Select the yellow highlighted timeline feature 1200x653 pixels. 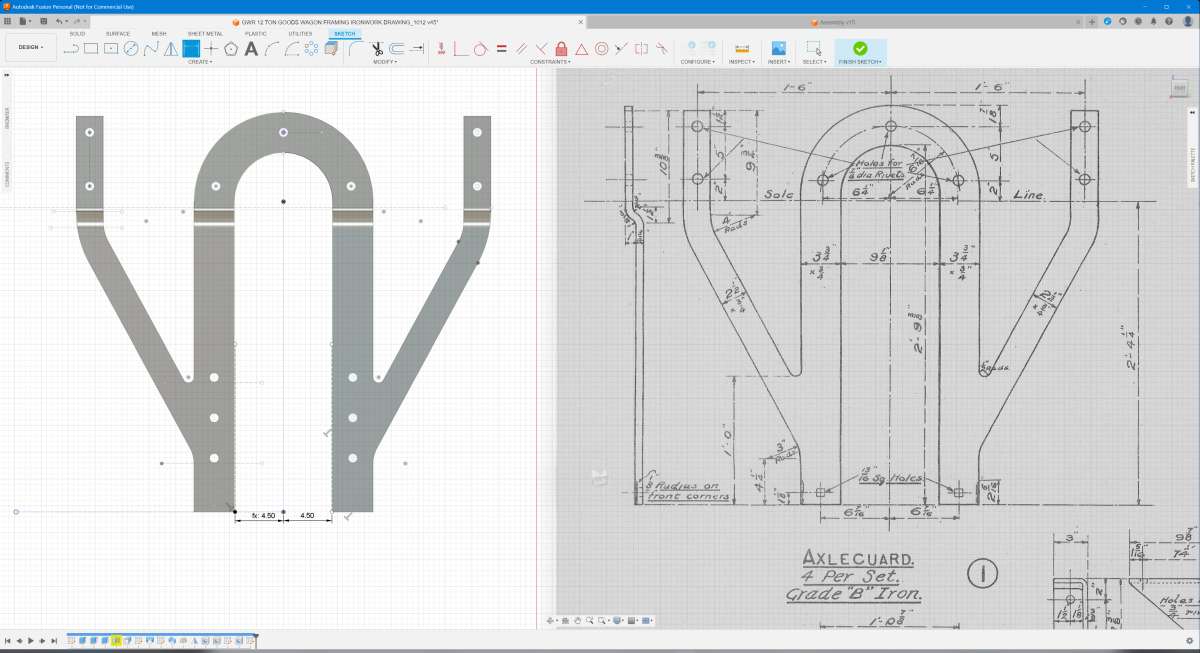tap(116, 640)
